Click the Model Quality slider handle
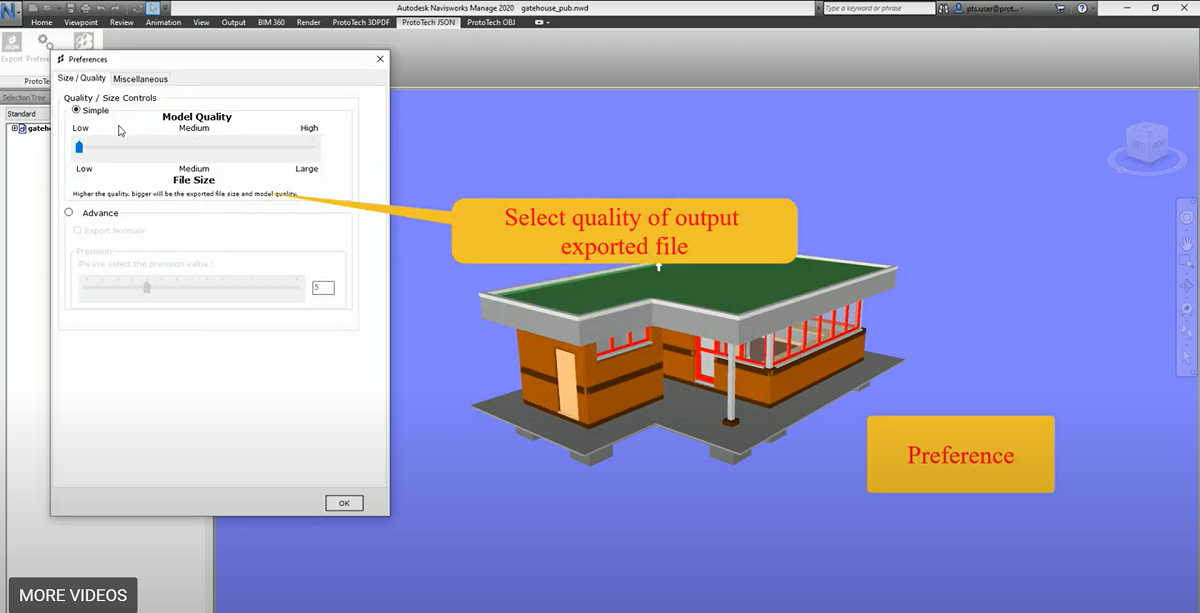This screenshot has height=613, width=1200. (79, 147)
